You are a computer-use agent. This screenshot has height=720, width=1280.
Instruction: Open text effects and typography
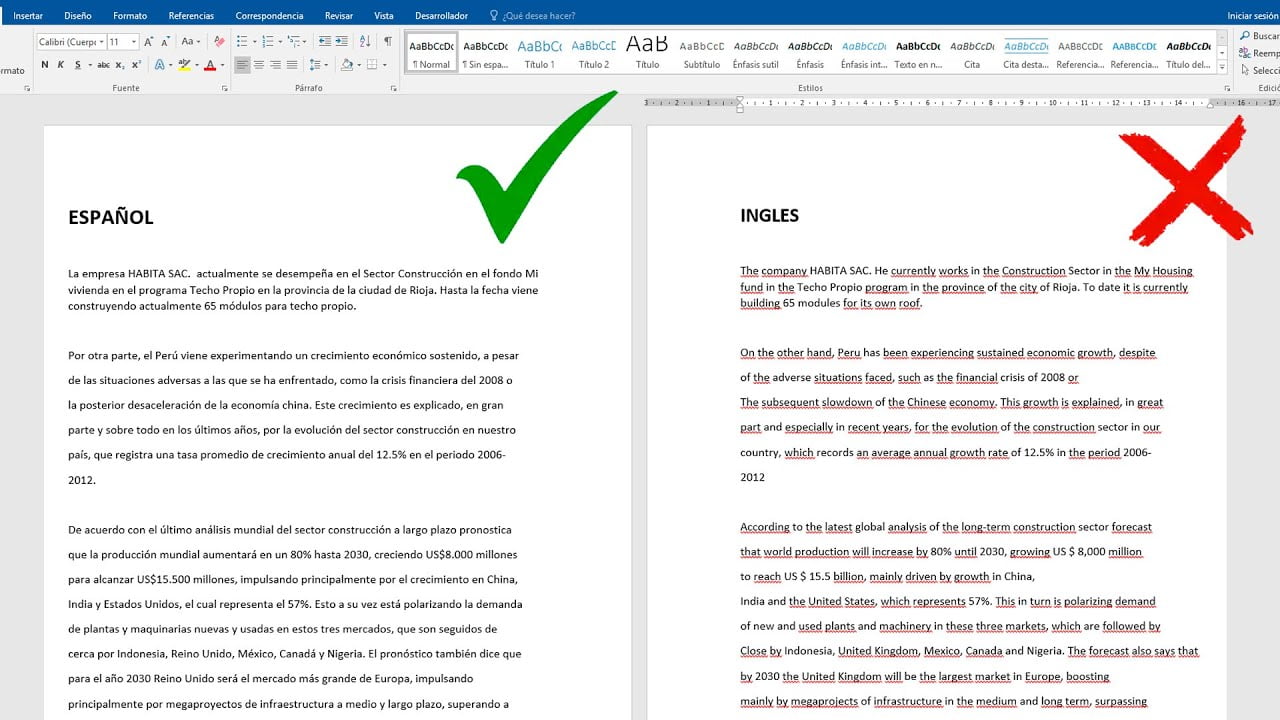(160, 65)
